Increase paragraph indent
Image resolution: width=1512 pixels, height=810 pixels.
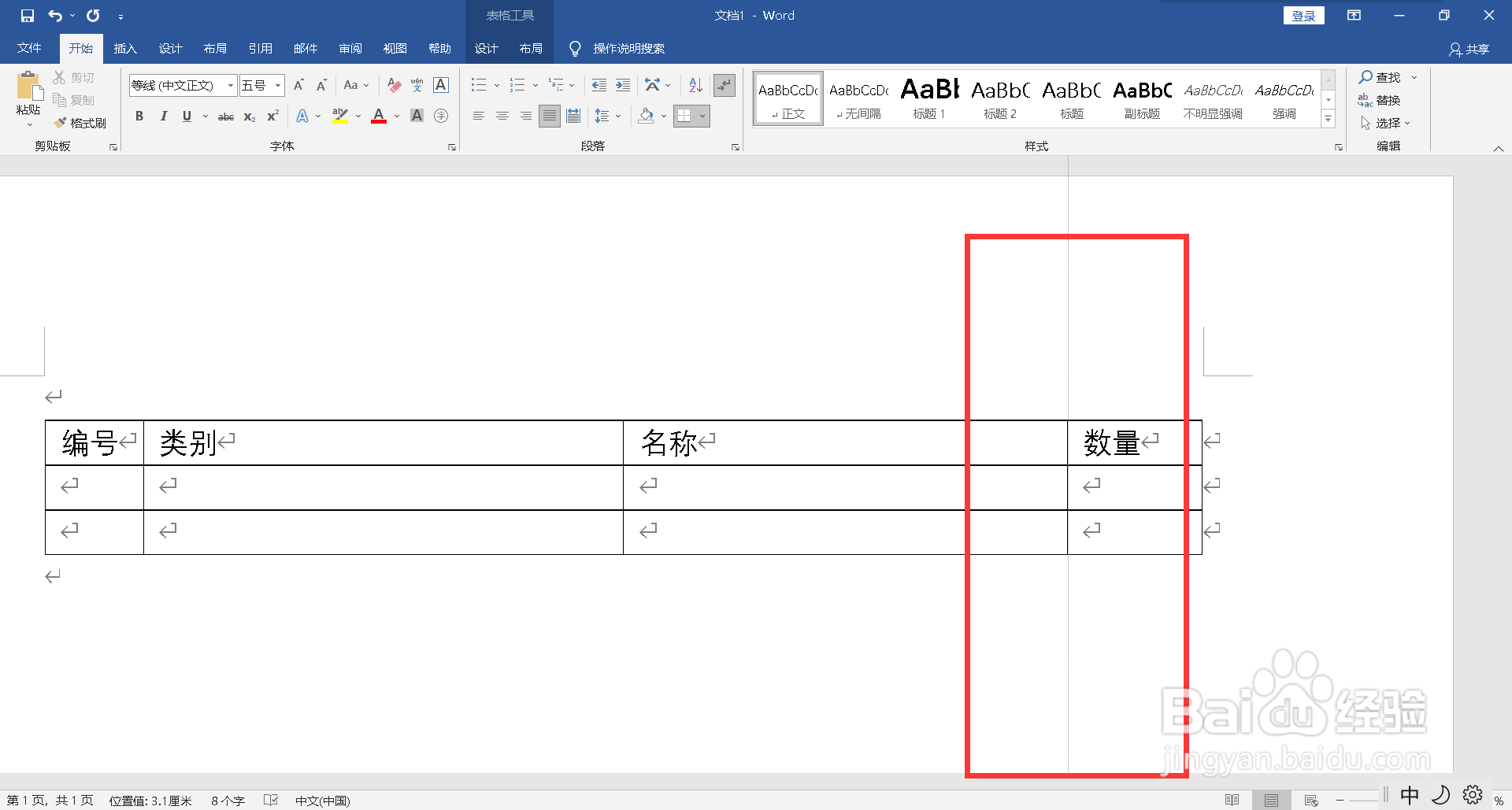click(622, 85)
